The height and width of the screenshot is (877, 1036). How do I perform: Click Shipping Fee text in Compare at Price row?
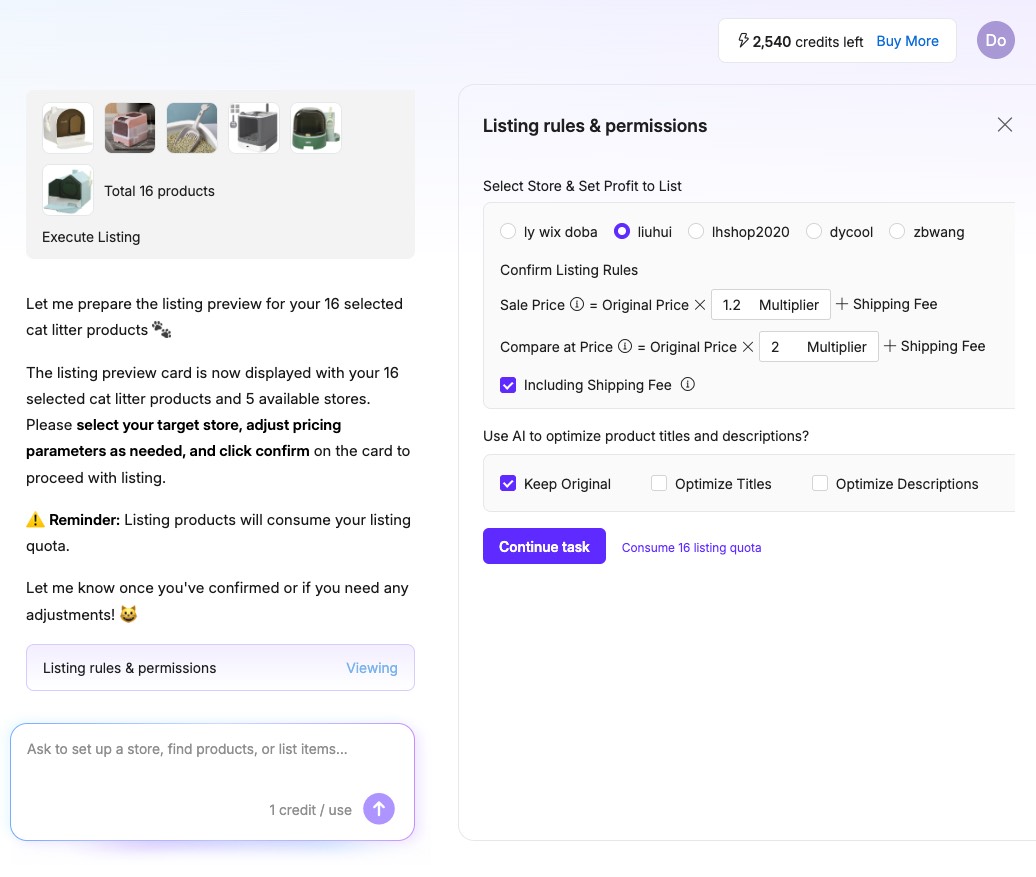(943, 346)
